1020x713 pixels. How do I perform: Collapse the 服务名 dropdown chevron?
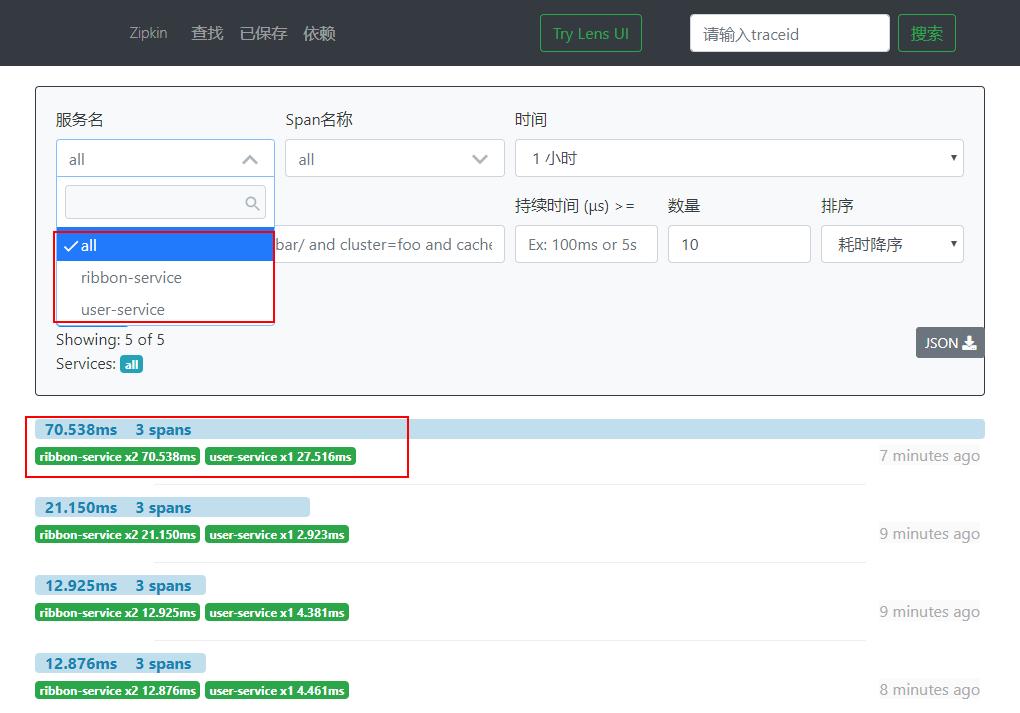(x=250, y=159)
